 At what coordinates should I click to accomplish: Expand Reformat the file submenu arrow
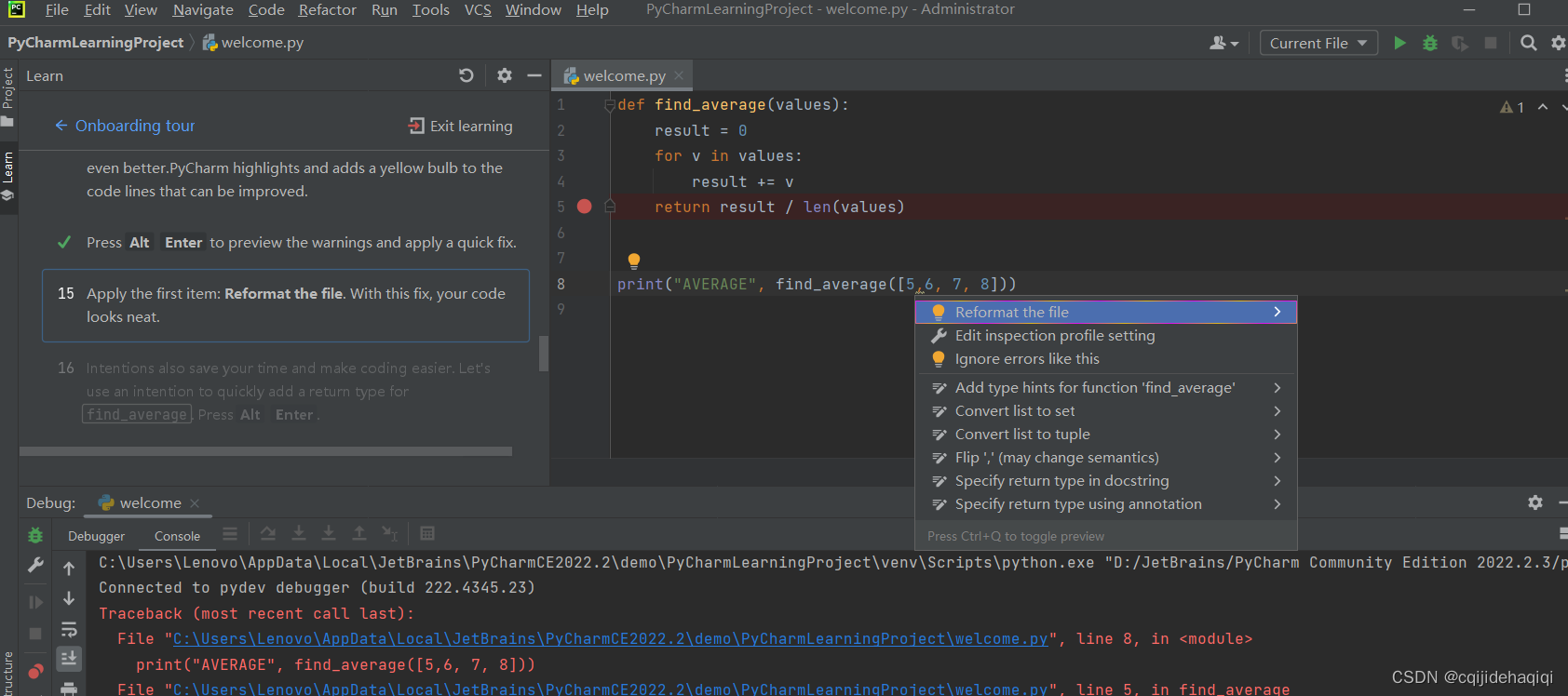1277,312
